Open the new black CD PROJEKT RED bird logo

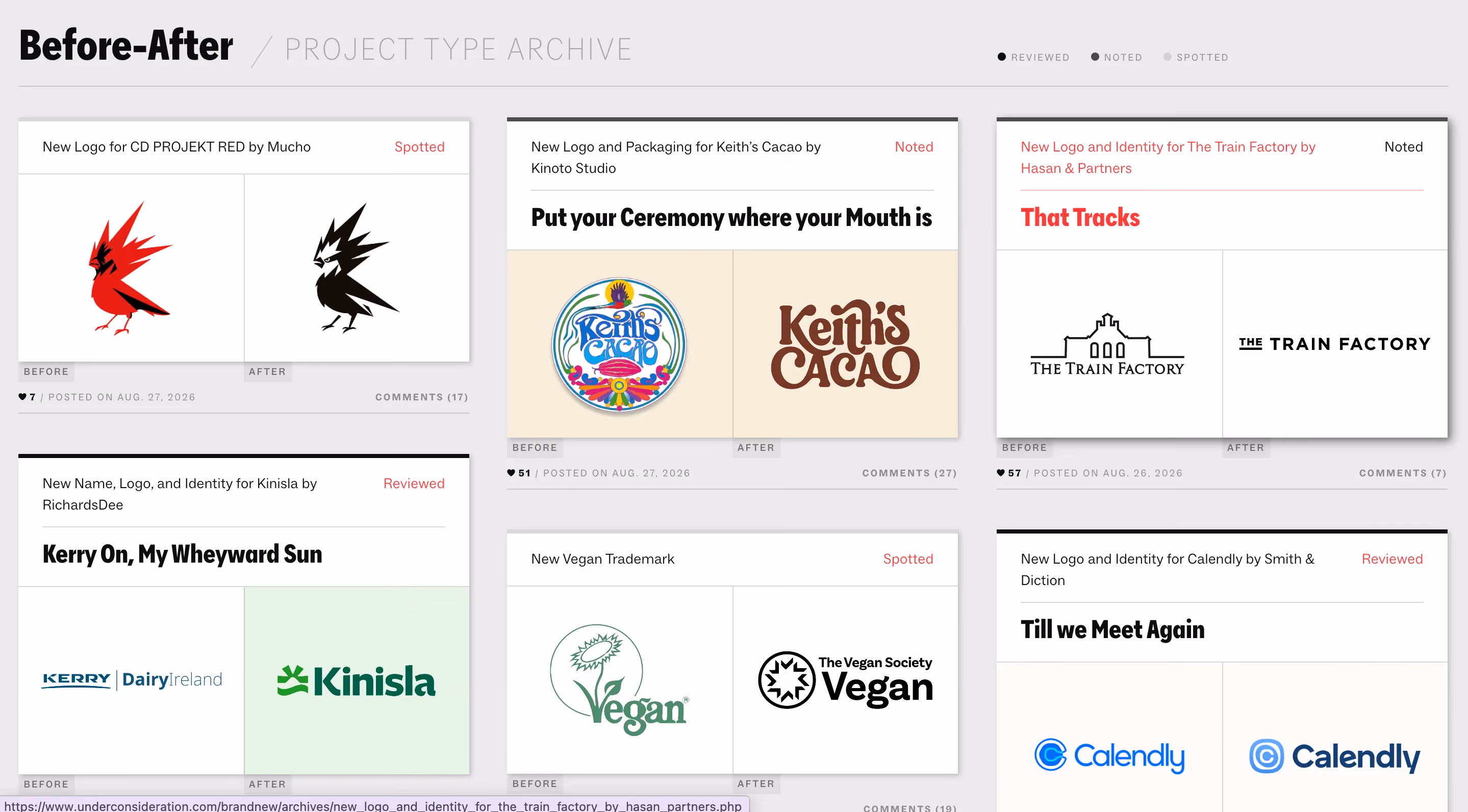pos(357,268)
